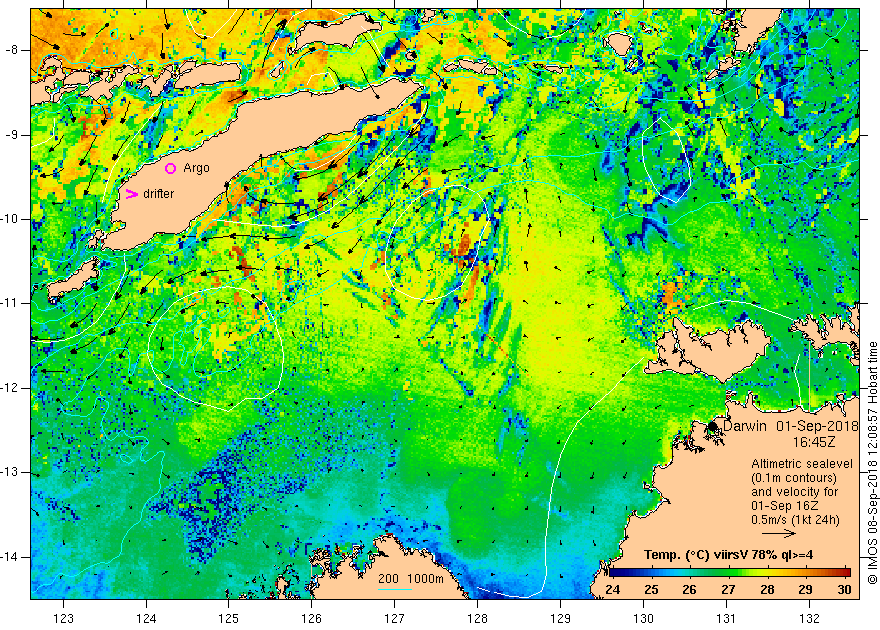Click the color bar label '30'
Screen dimensions: 880x630
click(x=844, y=590)
